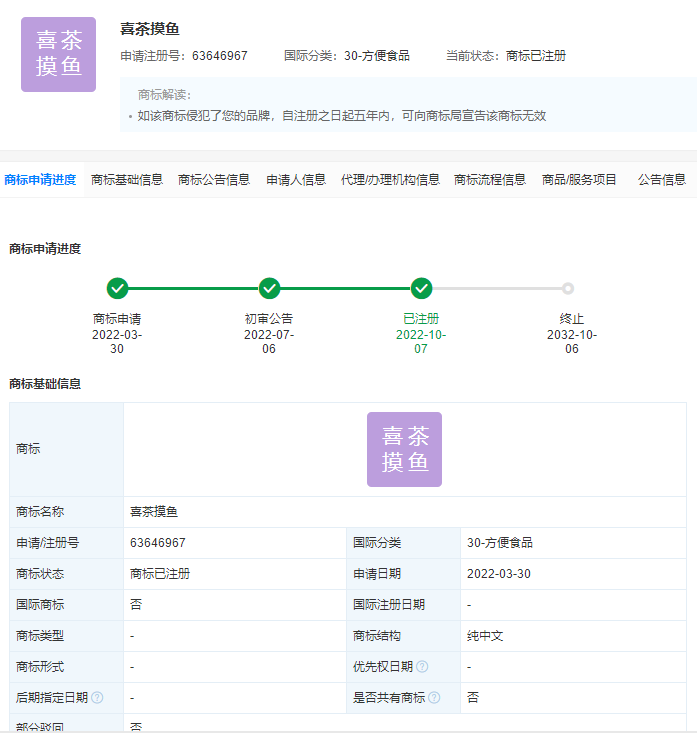
Task: Open the 代理/办理机构信息 tab
Action: (x=390, y=180)
